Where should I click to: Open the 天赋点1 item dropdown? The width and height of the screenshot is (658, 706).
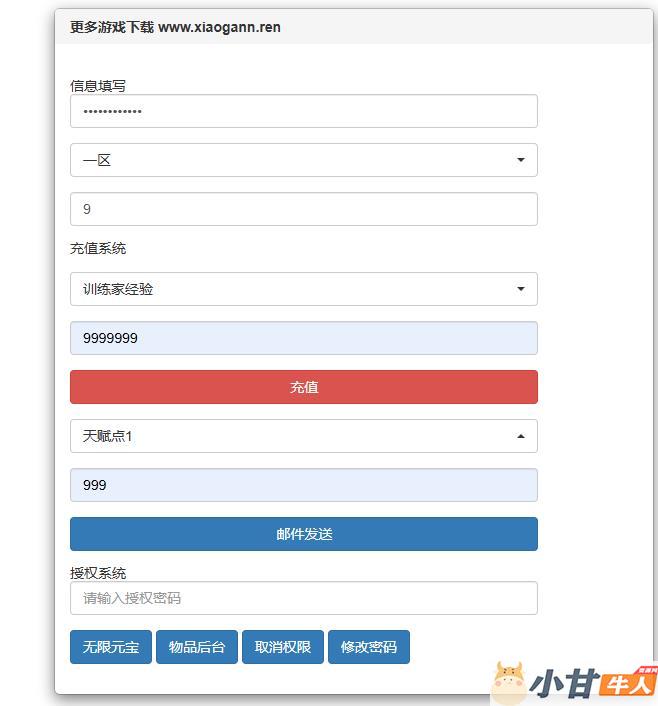coord(303,436)
